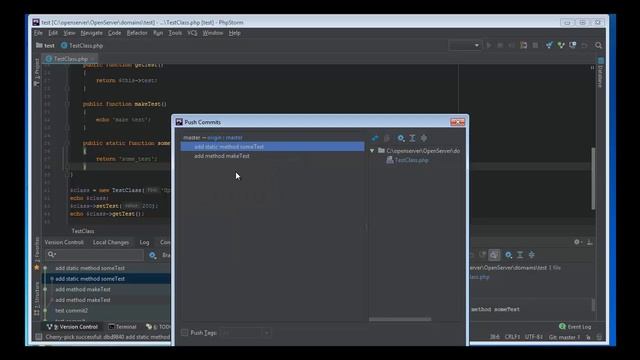
Task: Open Search Everywhere magnifier icon
Action: (598, 45)
